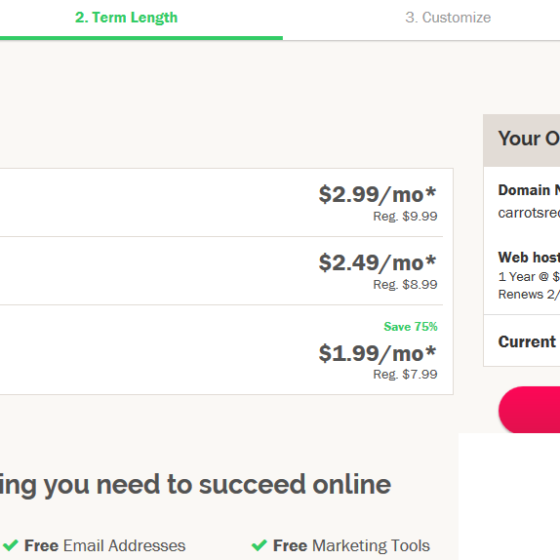560x560 pixels.
Task: Click the green progress bar under Term Length
Action: (141, 38)
